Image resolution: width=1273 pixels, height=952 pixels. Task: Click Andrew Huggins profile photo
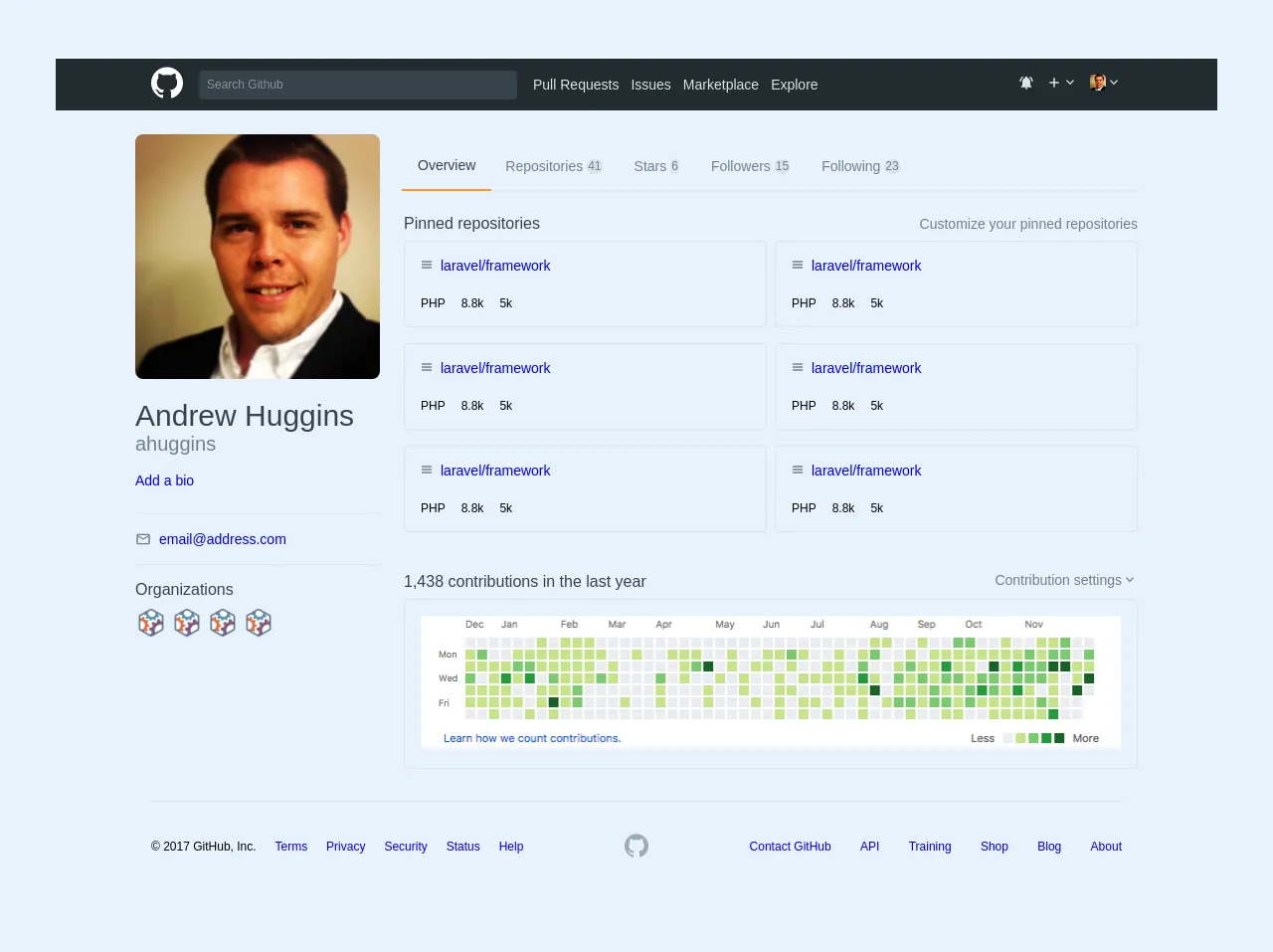[x=258, y=257]
